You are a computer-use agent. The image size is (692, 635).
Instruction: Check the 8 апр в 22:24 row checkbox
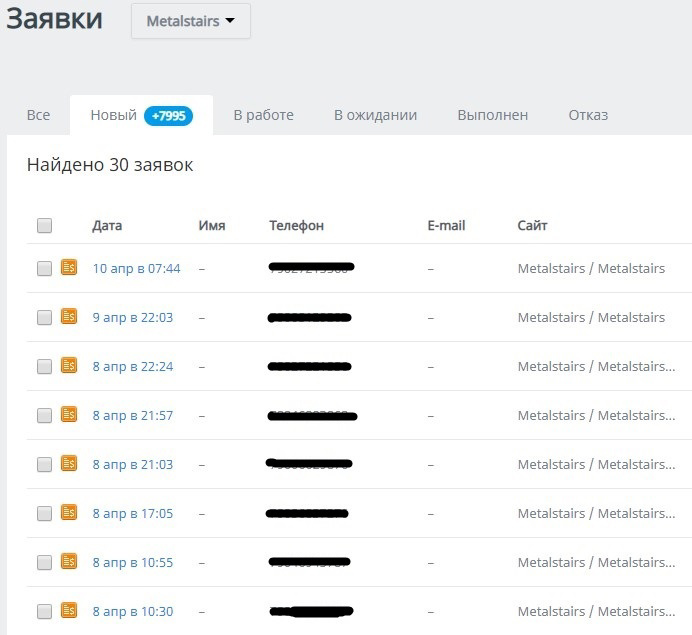tap(45, 366)
